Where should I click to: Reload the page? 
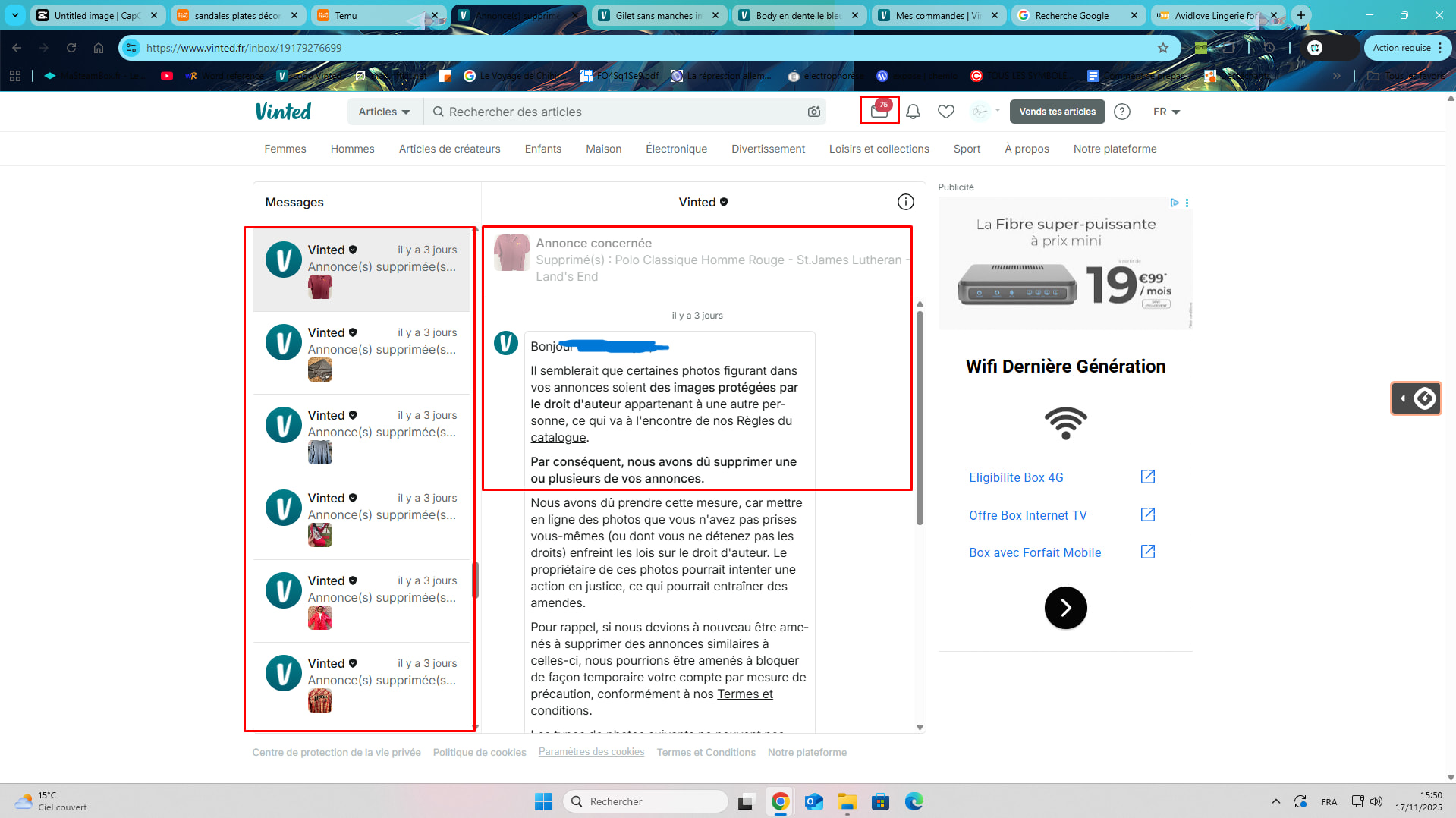point(71,48)
